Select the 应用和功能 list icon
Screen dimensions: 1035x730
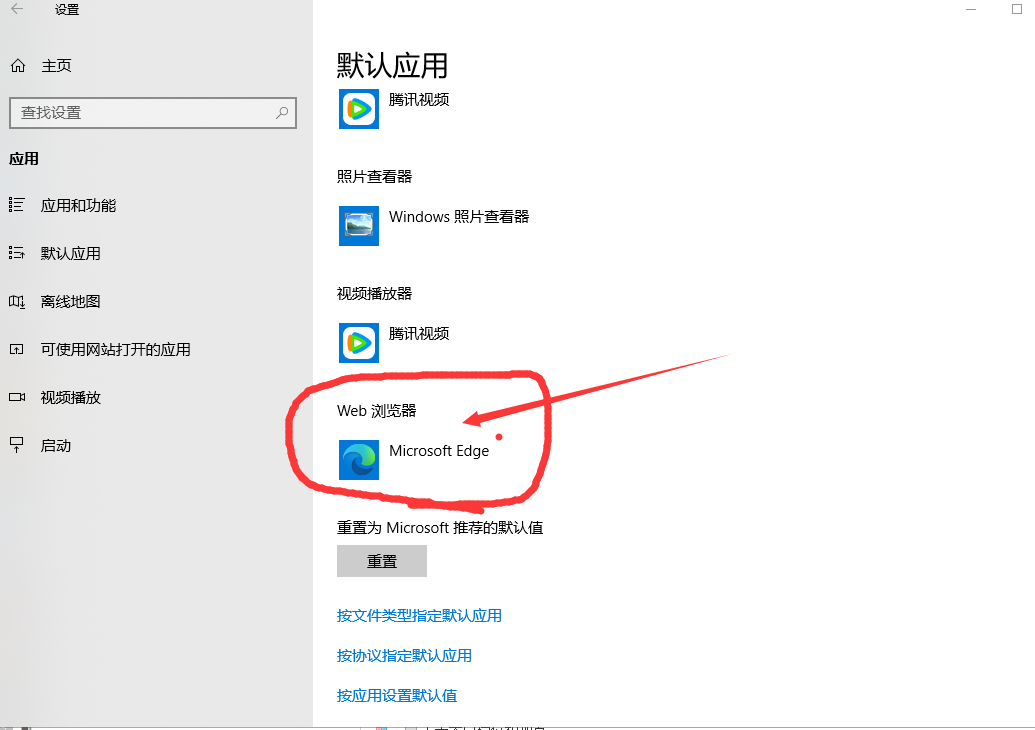(x=17, y=205)
